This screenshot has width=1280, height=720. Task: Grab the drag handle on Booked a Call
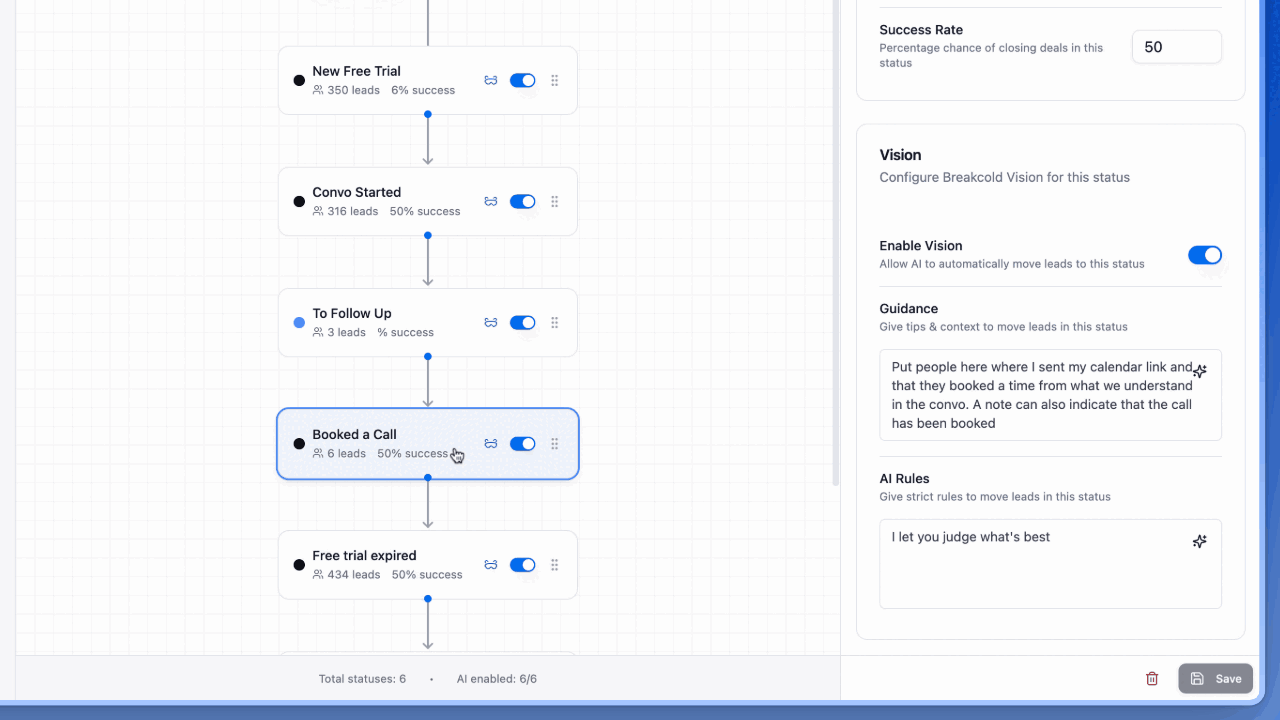[x=555, y=444]
